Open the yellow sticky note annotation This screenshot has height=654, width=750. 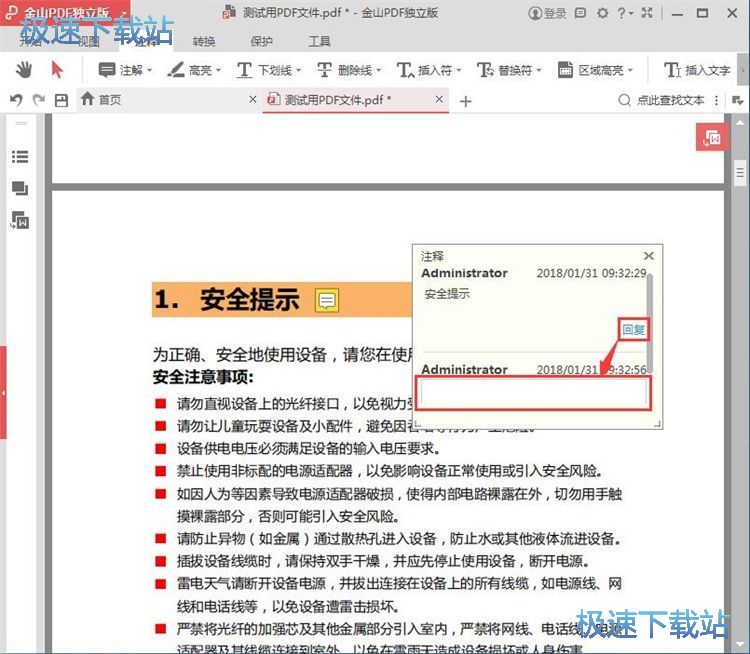327,300
